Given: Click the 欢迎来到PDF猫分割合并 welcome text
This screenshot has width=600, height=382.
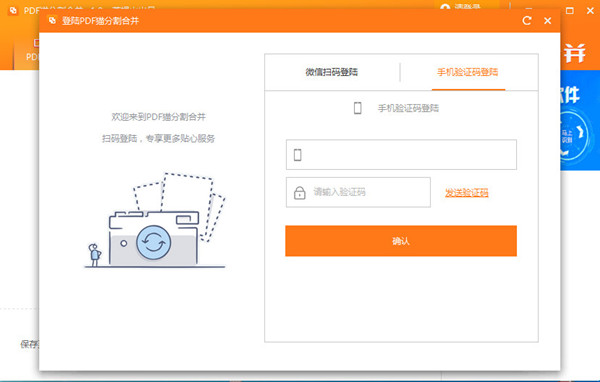Looking at the screenshot, I should [158, 117].
